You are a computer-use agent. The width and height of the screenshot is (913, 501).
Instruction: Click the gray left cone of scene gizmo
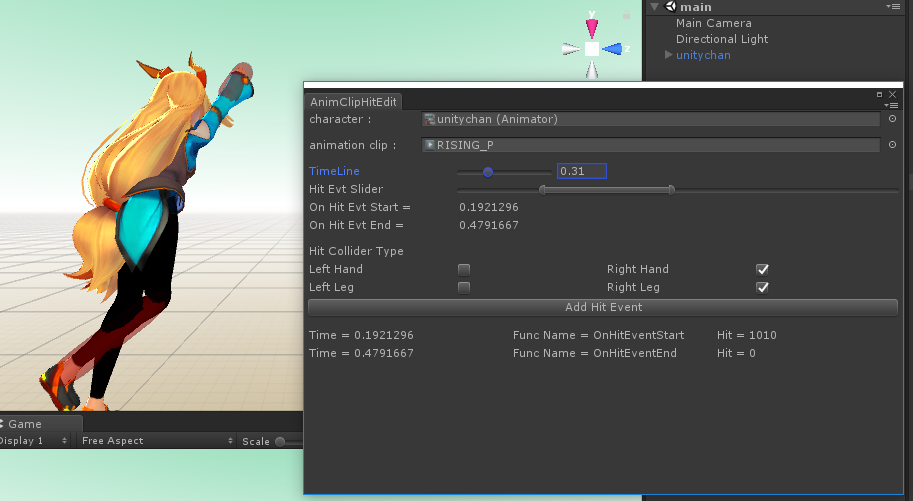click(571, 50)
